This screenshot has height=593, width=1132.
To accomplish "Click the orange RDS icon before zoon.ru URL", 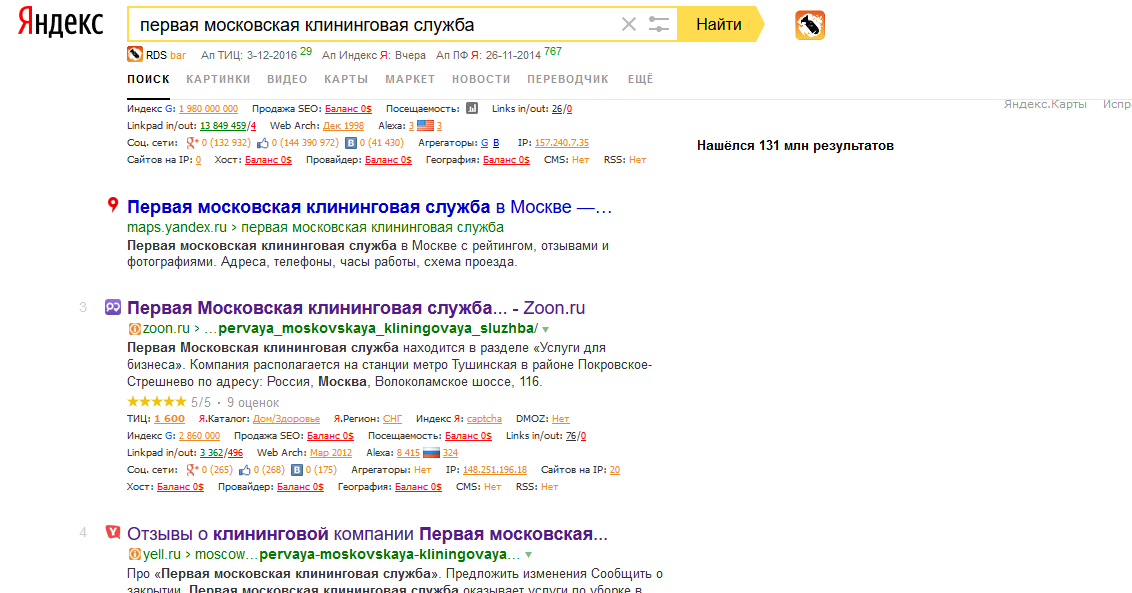I will click(x=134, y=329).
